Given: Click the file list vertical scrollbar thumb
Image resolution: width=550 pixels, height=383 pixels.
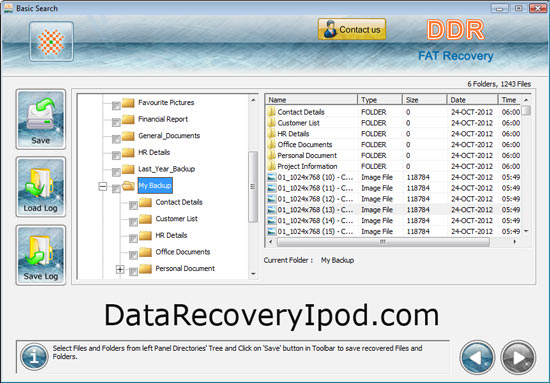Looking at the screenshot, I should pyautogui.click(x=526, y=110).
